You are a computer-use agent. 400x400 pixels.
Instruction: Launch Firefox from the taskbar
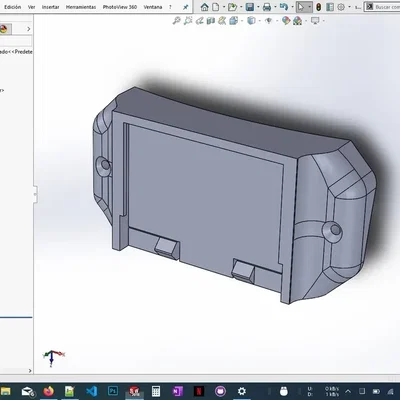click(x=49, y=391)
